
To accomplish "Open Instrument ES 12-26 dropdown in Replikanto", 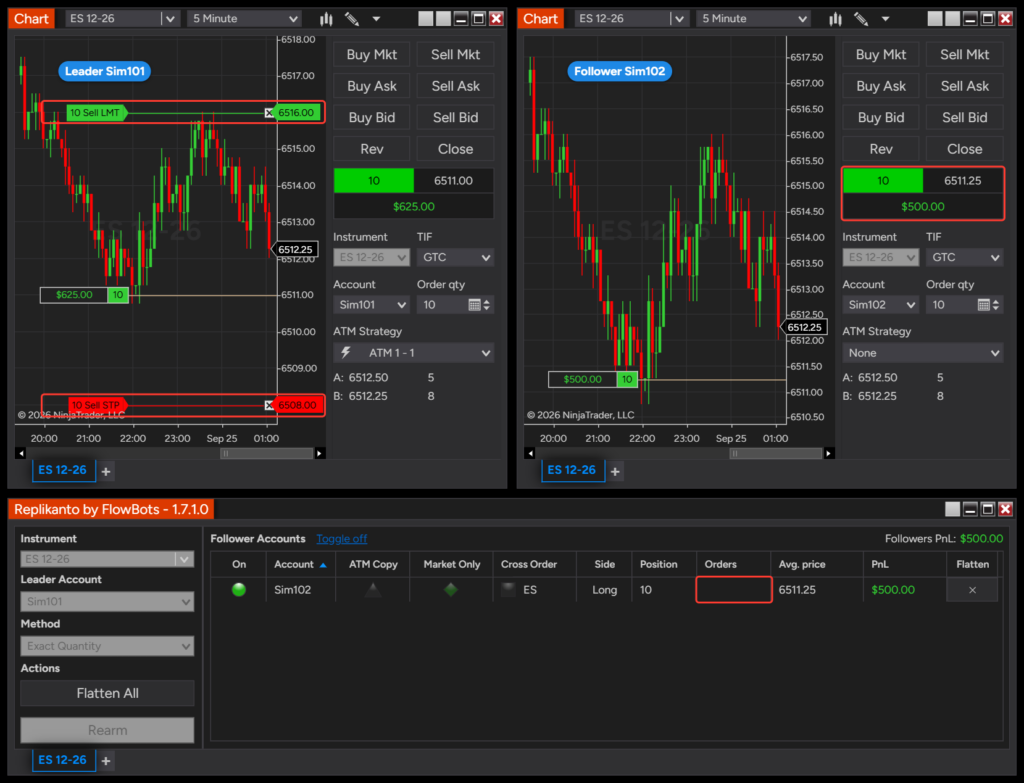I will 107,559.
